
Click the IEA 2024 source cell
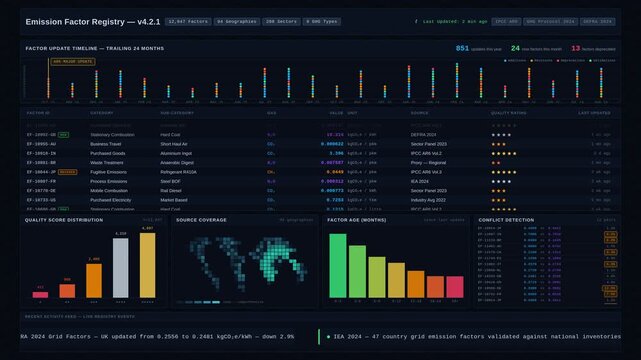420,181
